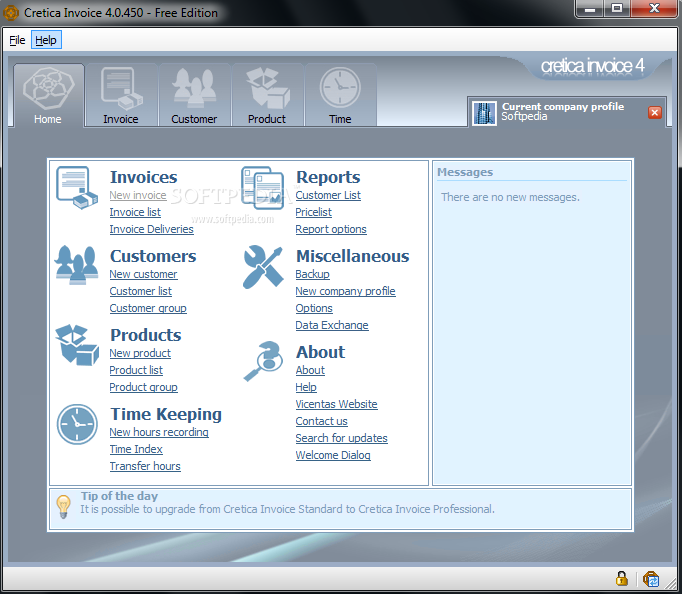Open the Product list link
Screen dimensions: 682x594
pos(136,370)
